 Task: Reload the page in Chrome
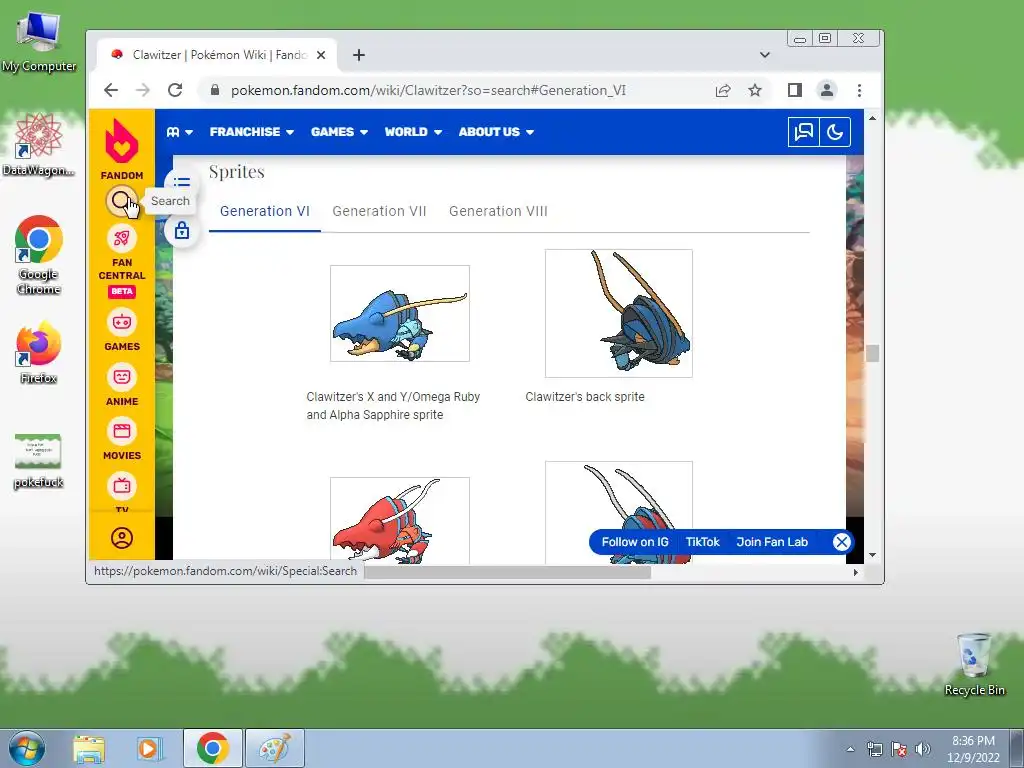[x=175, y=90]
